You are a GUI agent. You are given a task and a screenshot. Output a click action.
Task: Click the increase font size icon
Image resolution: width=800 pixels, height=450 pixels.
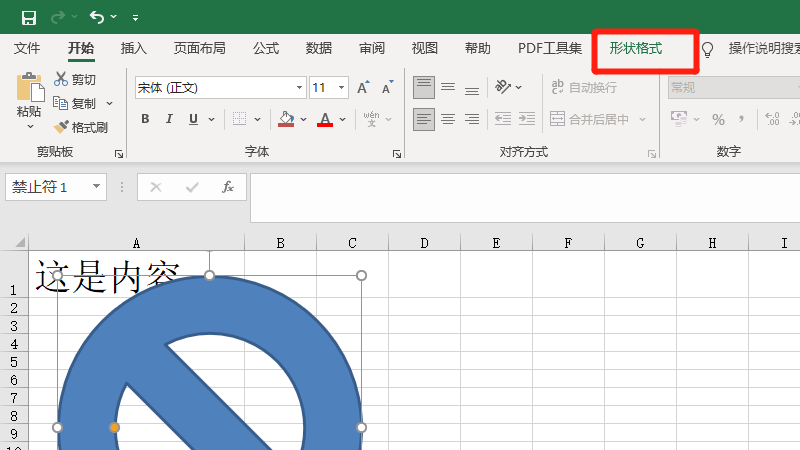(x=361, y=88)
